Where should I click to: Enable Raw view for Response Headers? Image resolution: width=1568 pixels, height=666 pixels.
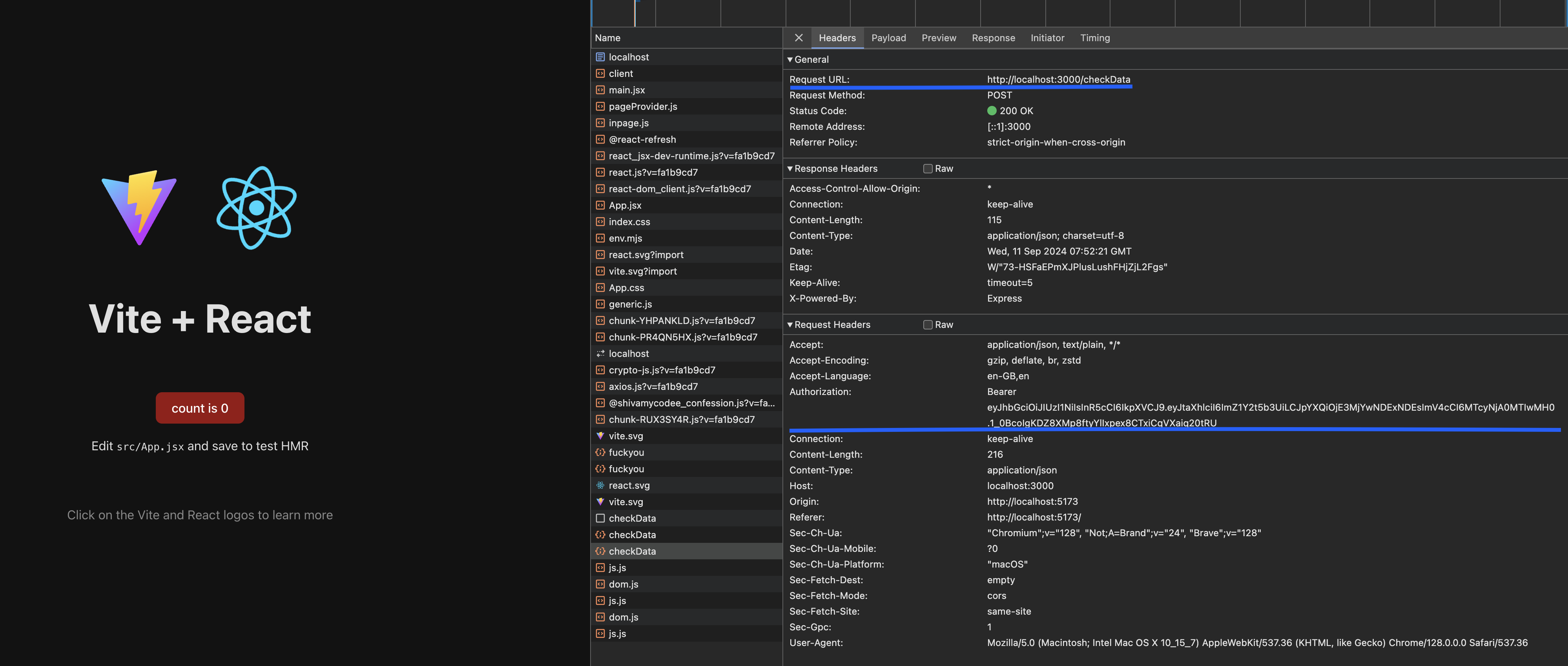click(928, 169)
